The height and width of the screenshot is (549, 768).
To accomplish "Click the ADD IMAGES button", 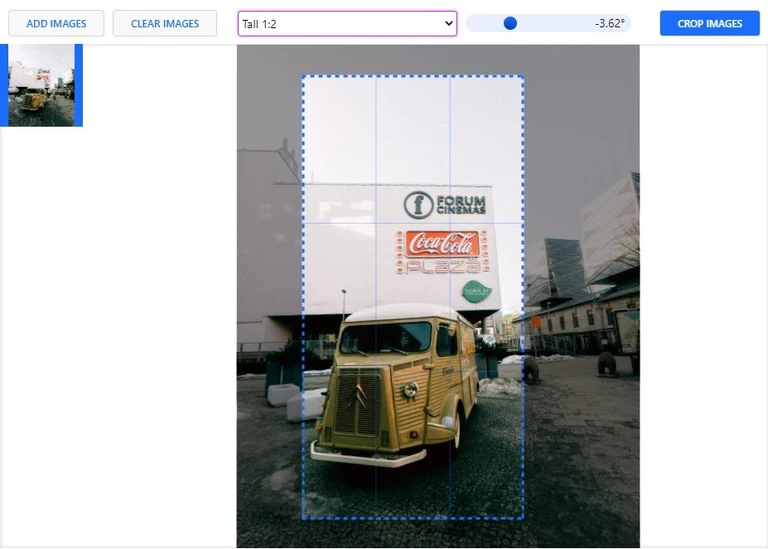I will click(56, 24).
